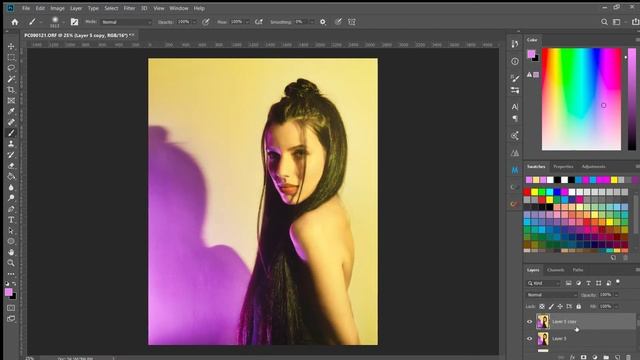The image size is (640, 360).
Task: Open the File menu
Action: 26,8
